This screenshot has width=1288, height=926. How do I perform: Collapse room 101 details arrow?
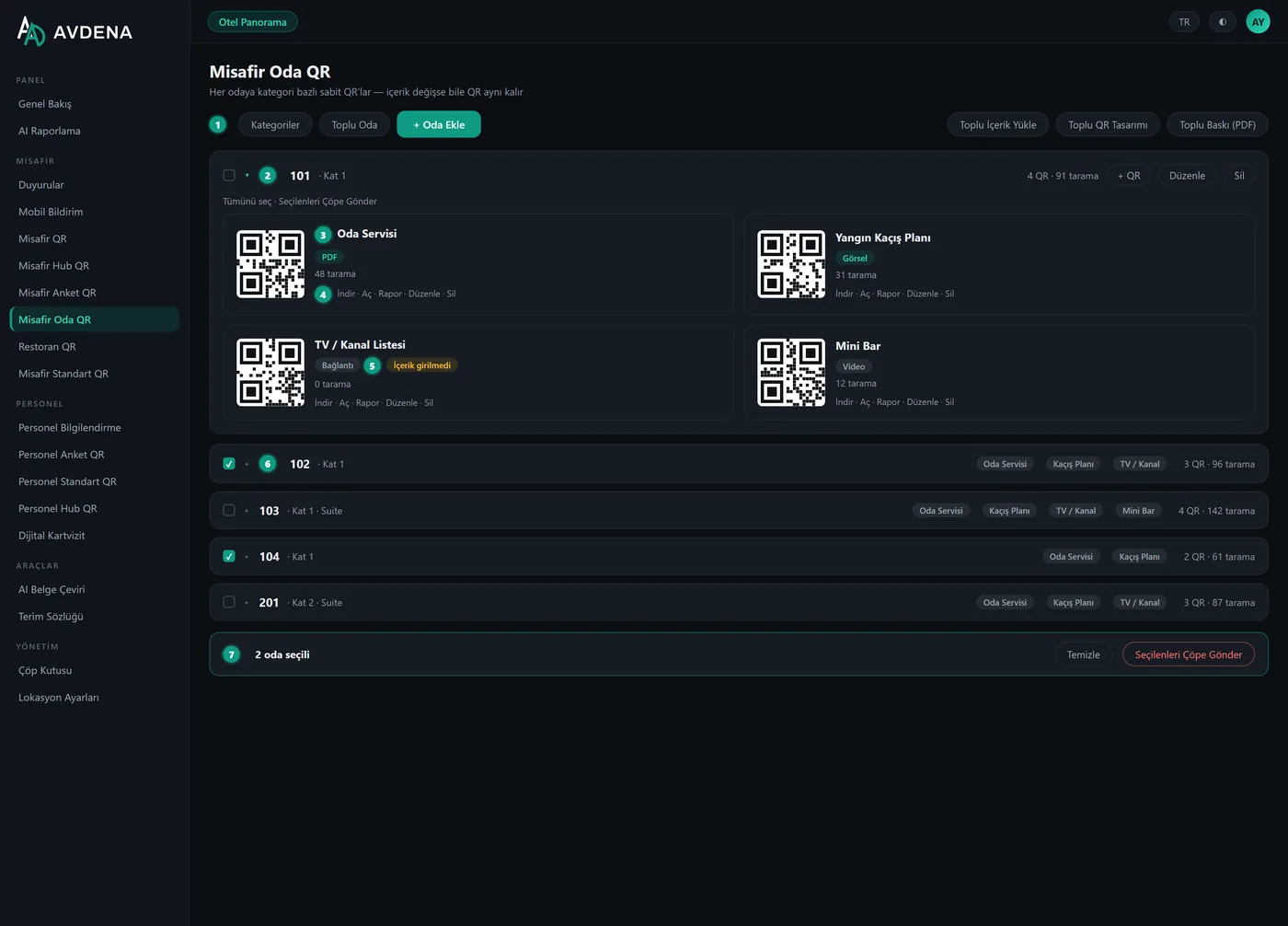247,175
